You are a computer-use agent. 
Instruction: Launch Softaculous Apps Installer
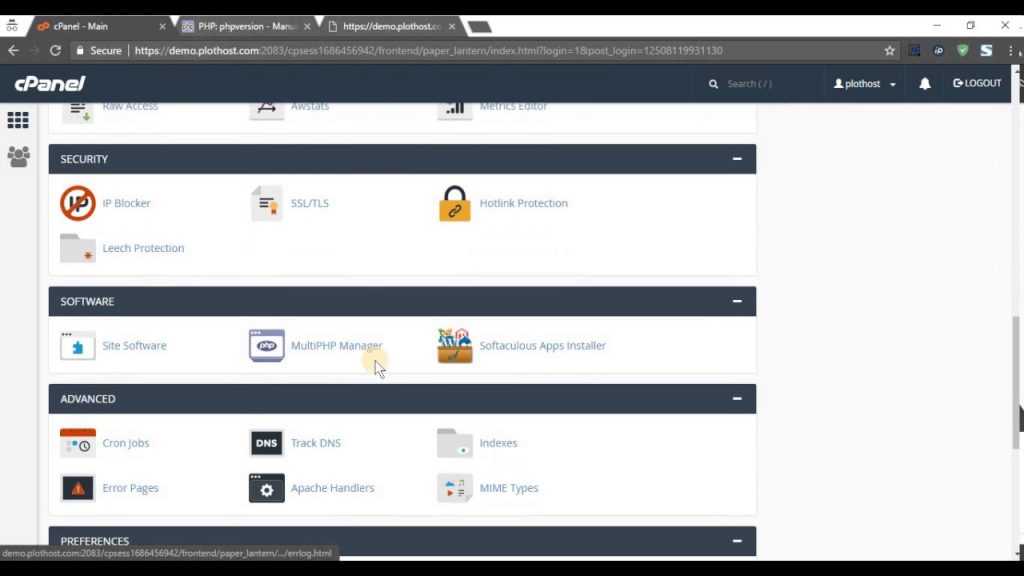click(x=542, y=345)
